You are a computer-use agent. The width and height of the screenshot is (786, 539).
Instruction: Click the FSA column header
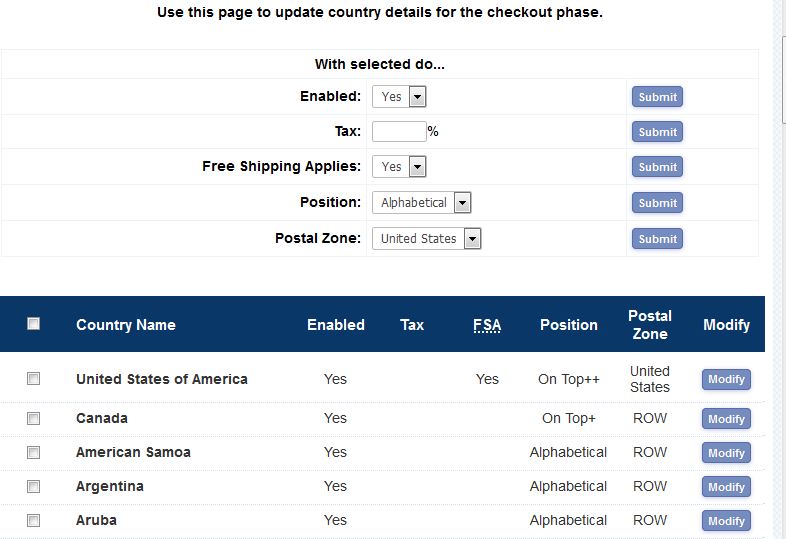tap(487, 325)
